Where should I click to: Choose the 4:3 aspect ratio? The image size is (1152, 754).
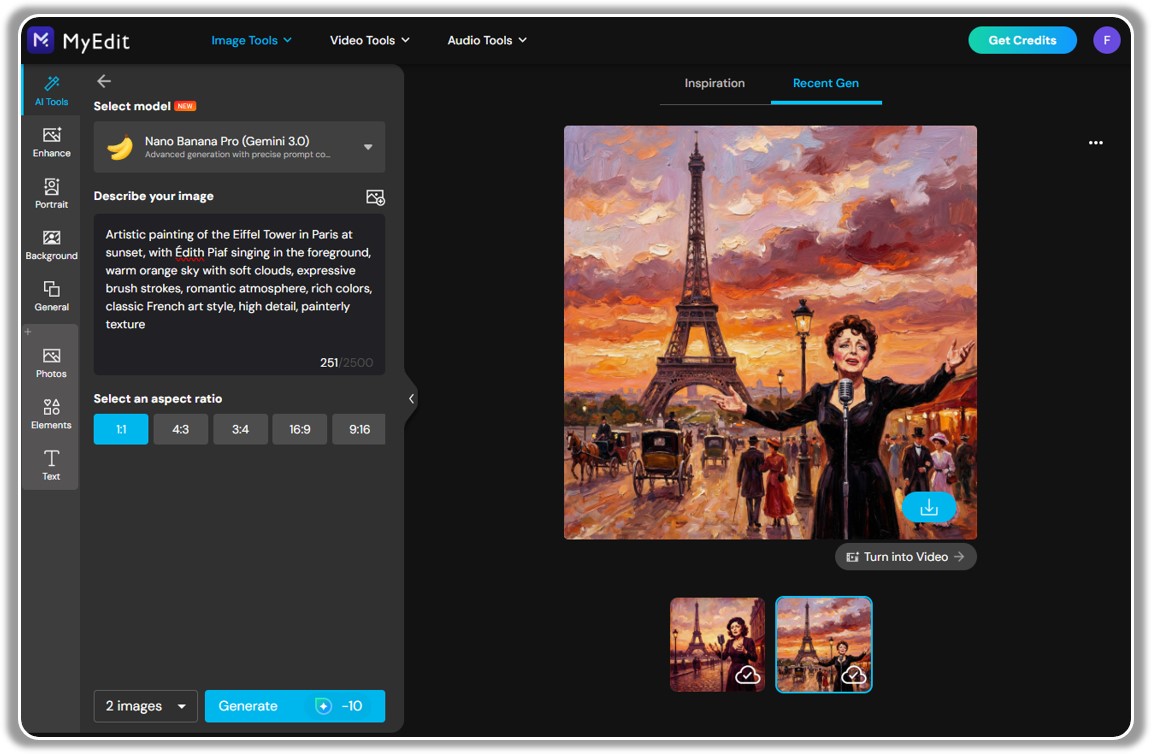pos(180,429)
